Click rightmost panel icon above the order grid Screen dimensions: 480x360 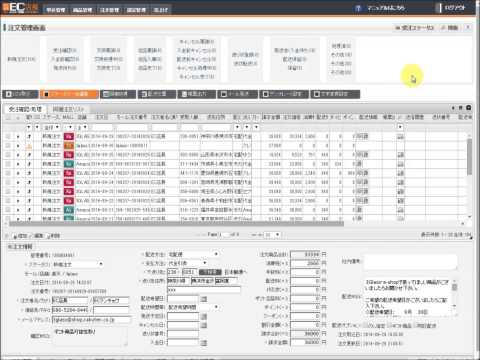[x=468, y=108]
